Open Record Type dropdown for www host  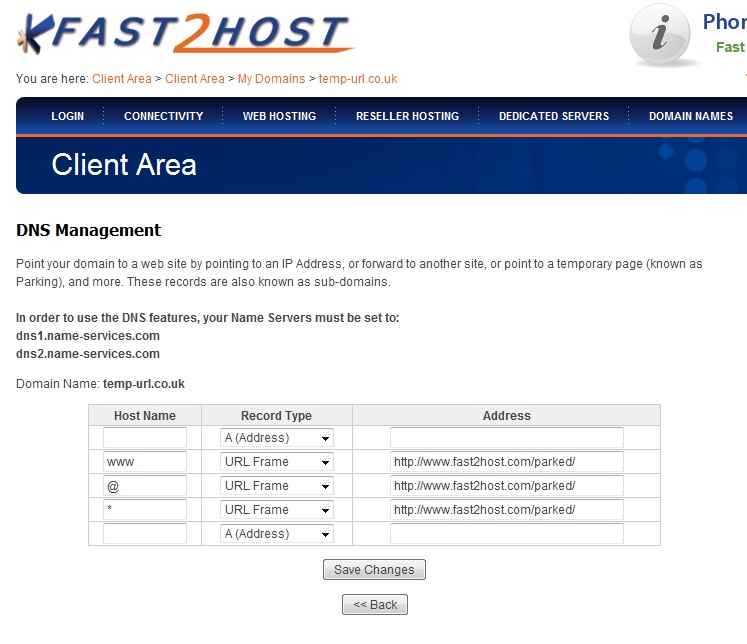(277, 462)
